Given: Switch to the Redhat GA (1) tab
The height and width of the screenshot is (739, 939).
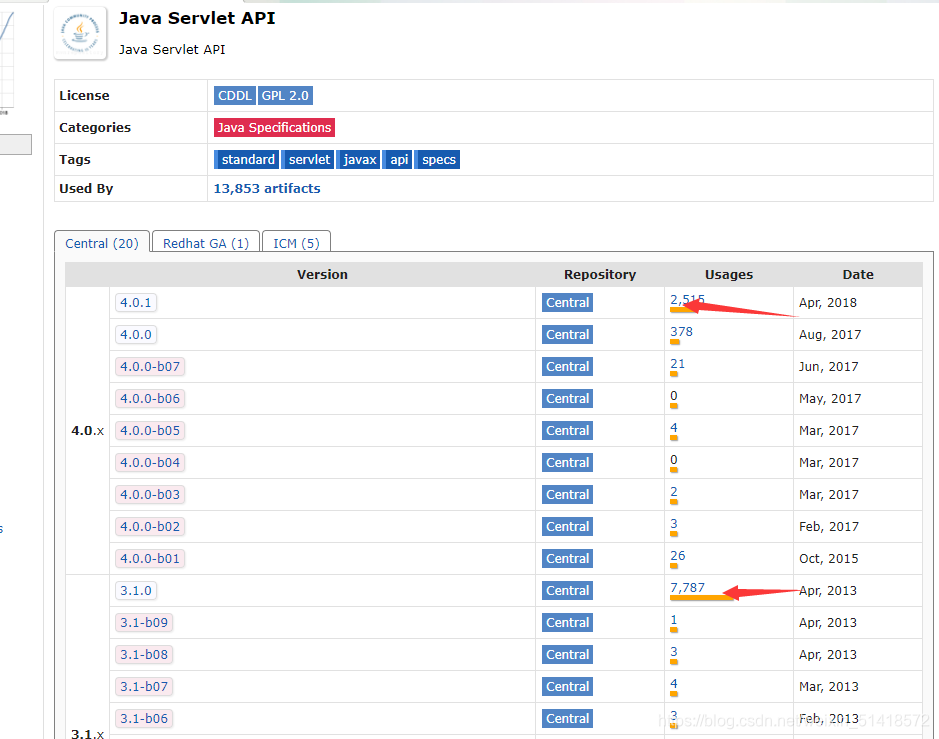Looking at the screenshot, I should pos(206,243).
